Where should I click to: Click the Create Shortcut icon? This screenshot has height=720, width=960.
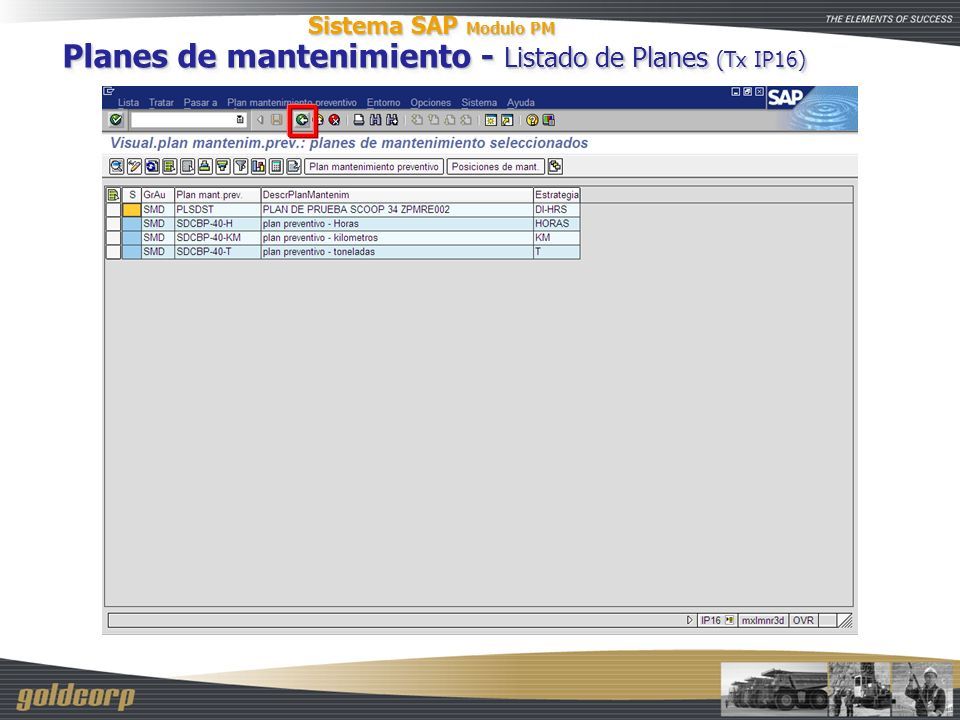point(507,120)
